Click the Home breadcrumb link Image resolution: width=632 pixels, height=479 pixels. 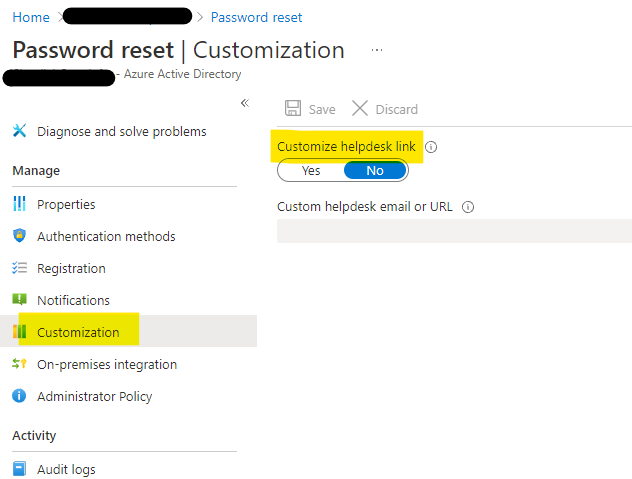pos(31,17)
